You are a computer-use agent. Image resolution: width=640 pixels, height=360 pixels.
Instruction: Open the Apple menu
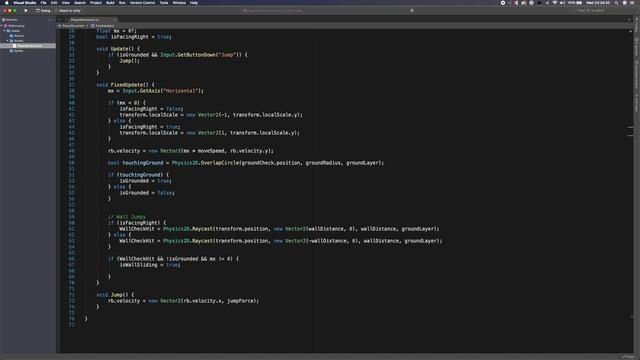[x=7, y=2]
